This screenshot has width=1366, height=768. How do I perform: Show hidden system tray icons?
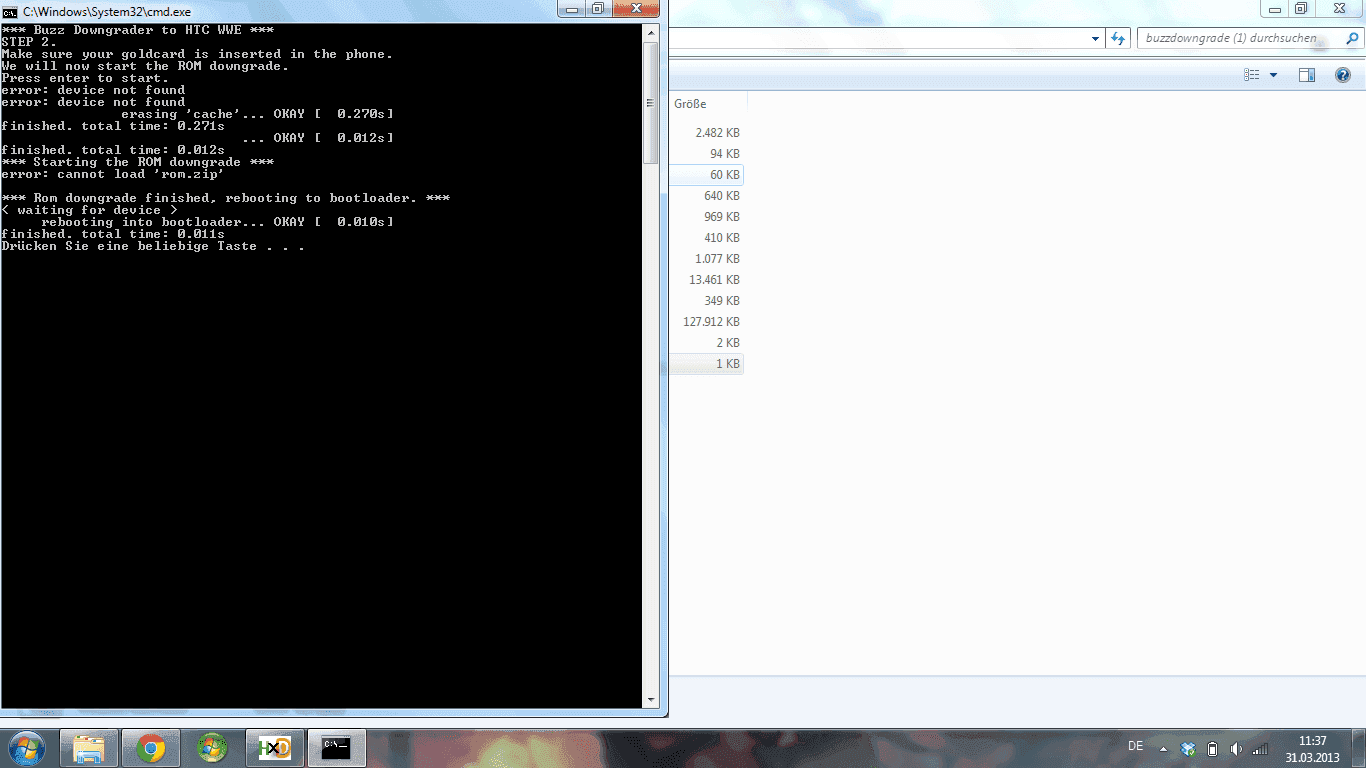click(x=1162, y=748)
